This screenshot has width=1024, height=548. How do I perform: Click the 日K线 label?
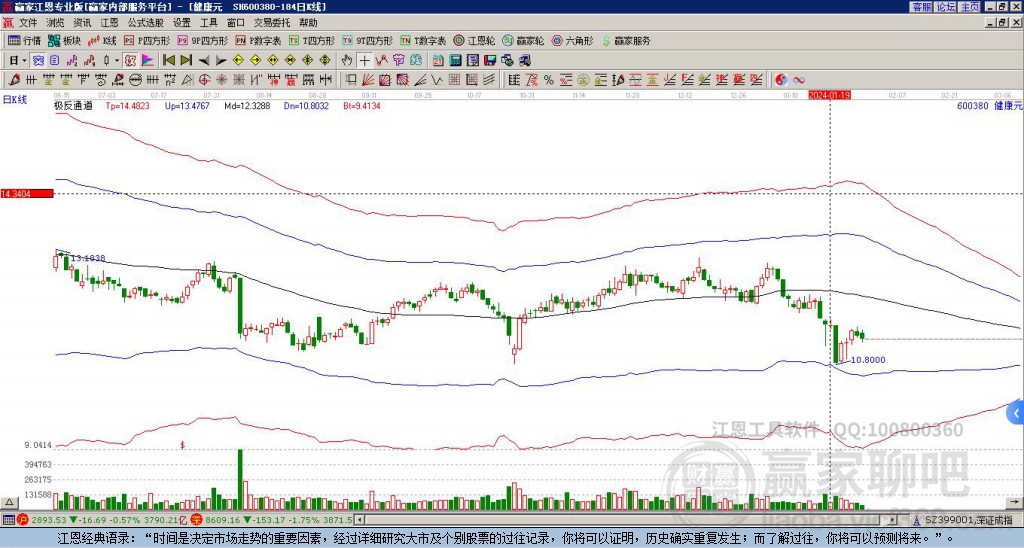click(x=15, y=99)
